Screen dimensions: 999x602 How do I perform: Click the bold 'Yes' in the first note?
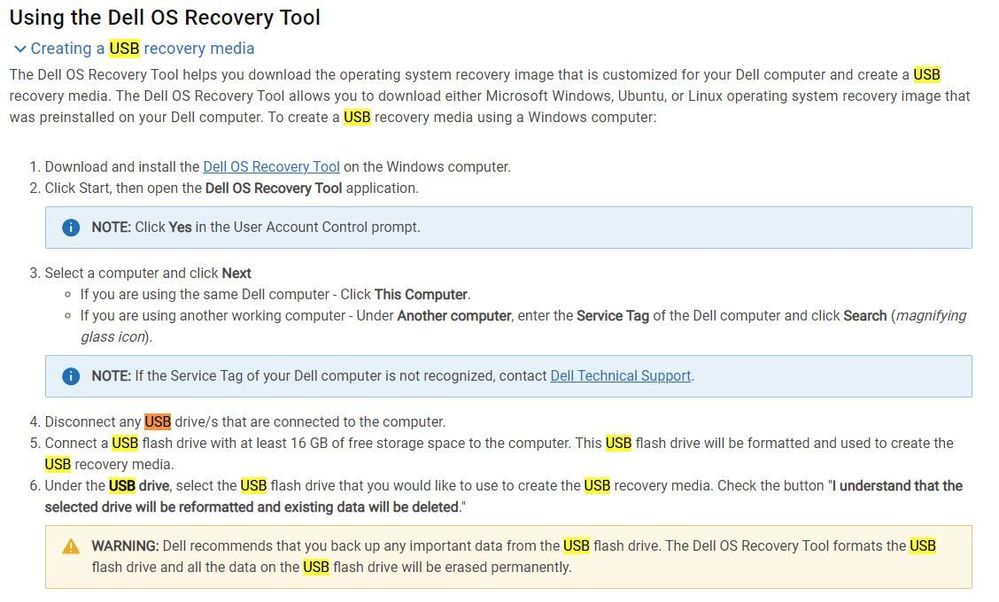pyautogui.click(x=180, y=227)
